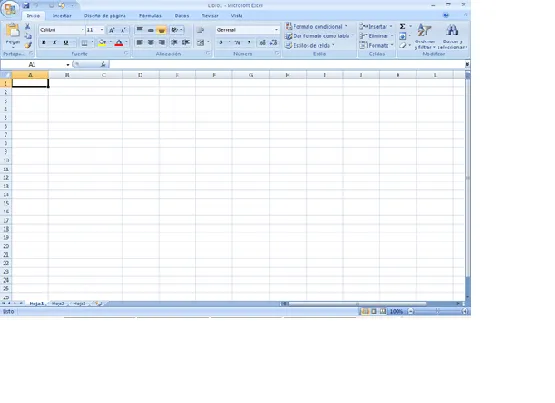
Task: Decrease font size with the smaller A
Action: 123,30
